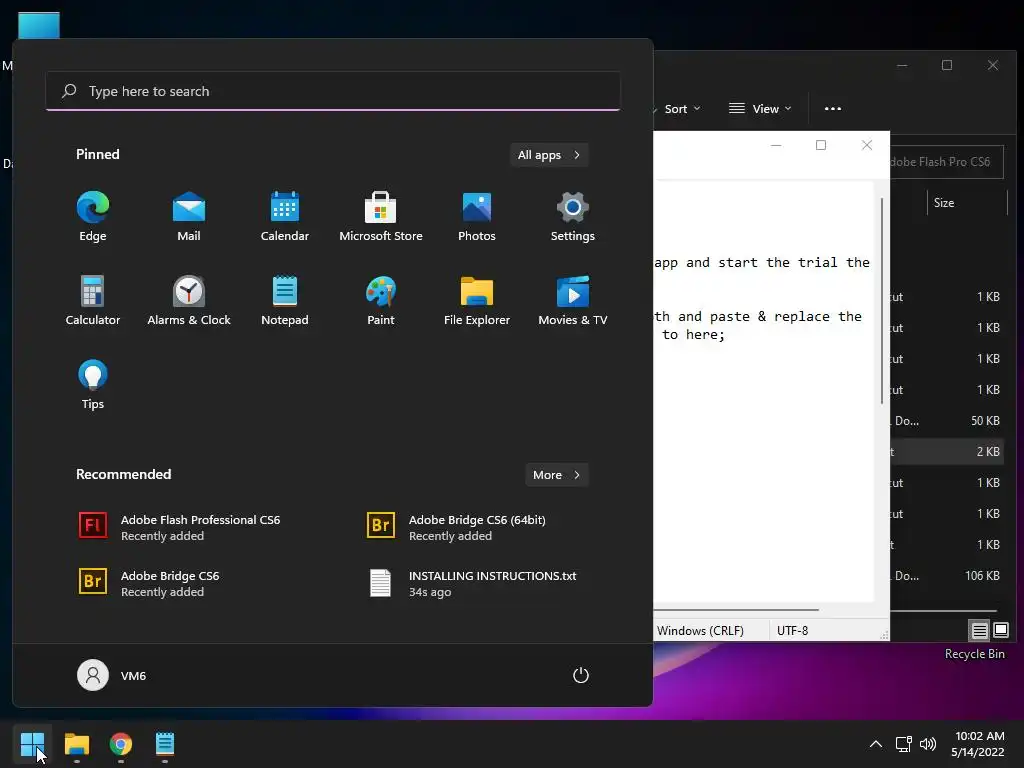The image size is (1024, 768).
Task: Open Google Chrome from the taskbar
Action: (121, 744)
